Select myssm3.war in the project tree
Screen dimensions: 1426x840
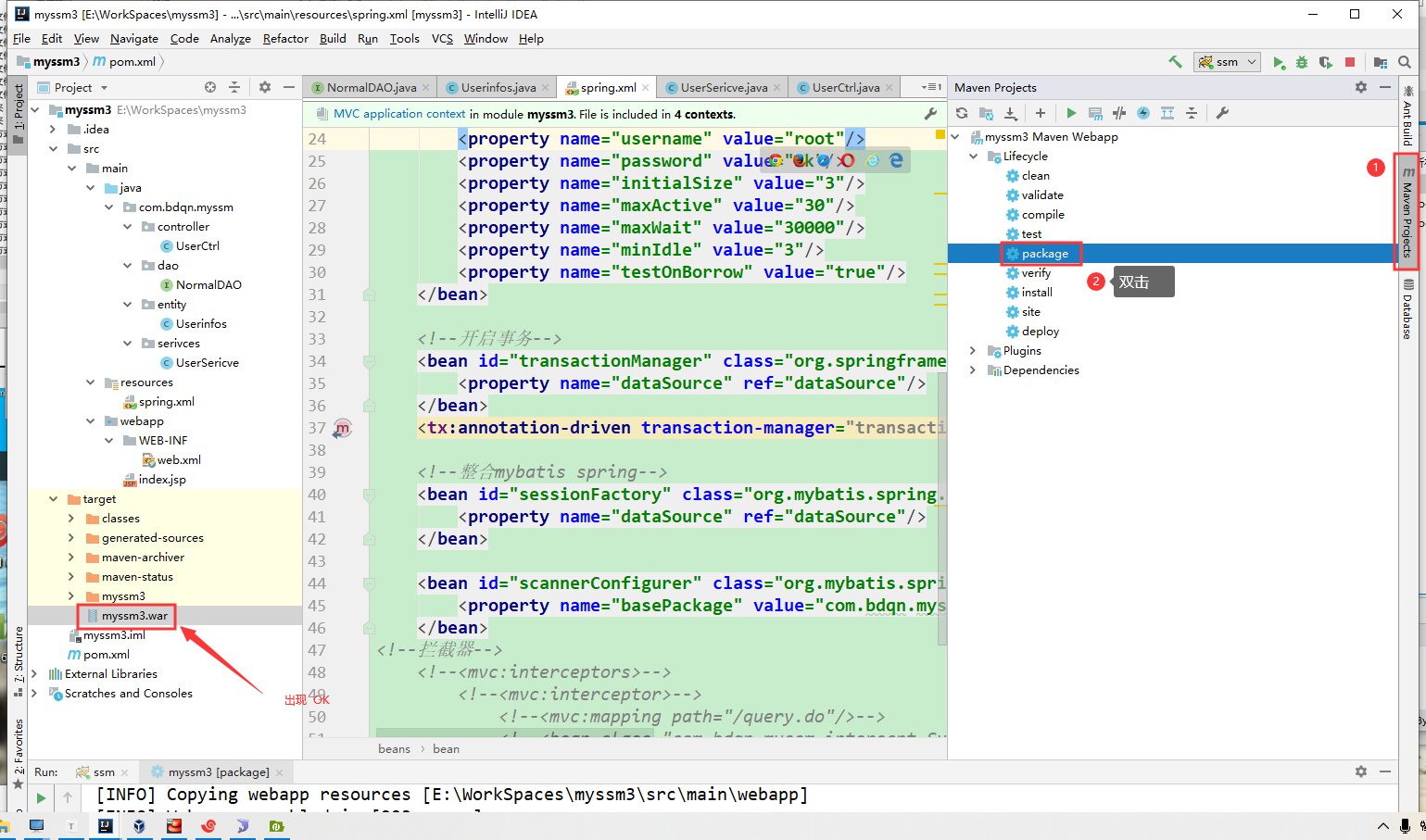[x=134, y=616]
